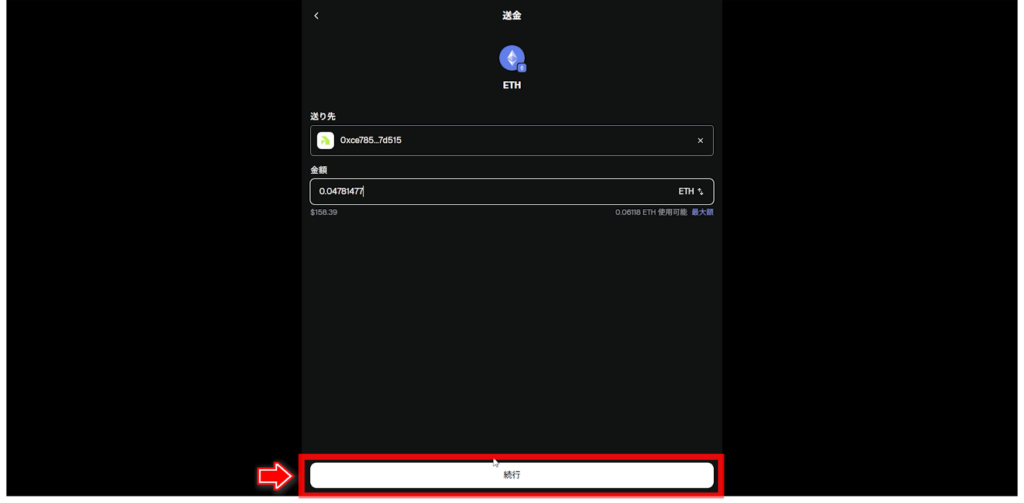The width and height of the screenshot is (1024, 503).
Task: Click the round Ethereum coin logo
Action: pyautogui.click(x=511, y=57)
